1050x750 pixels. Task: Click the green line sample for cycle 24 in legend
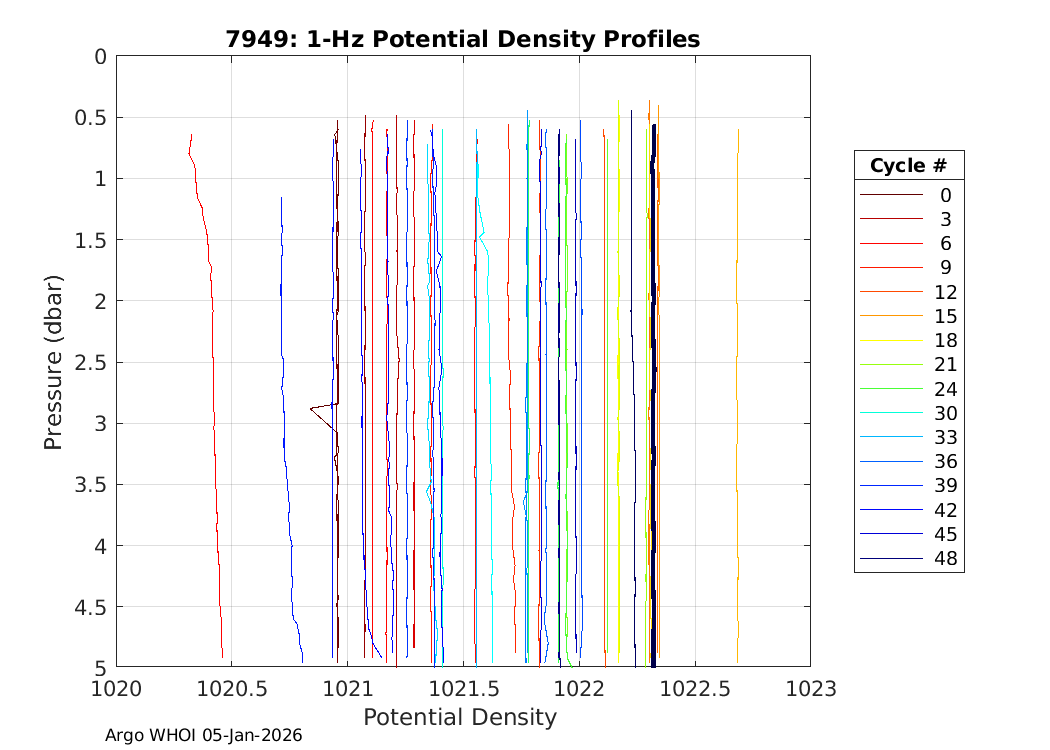pos(890,389)
